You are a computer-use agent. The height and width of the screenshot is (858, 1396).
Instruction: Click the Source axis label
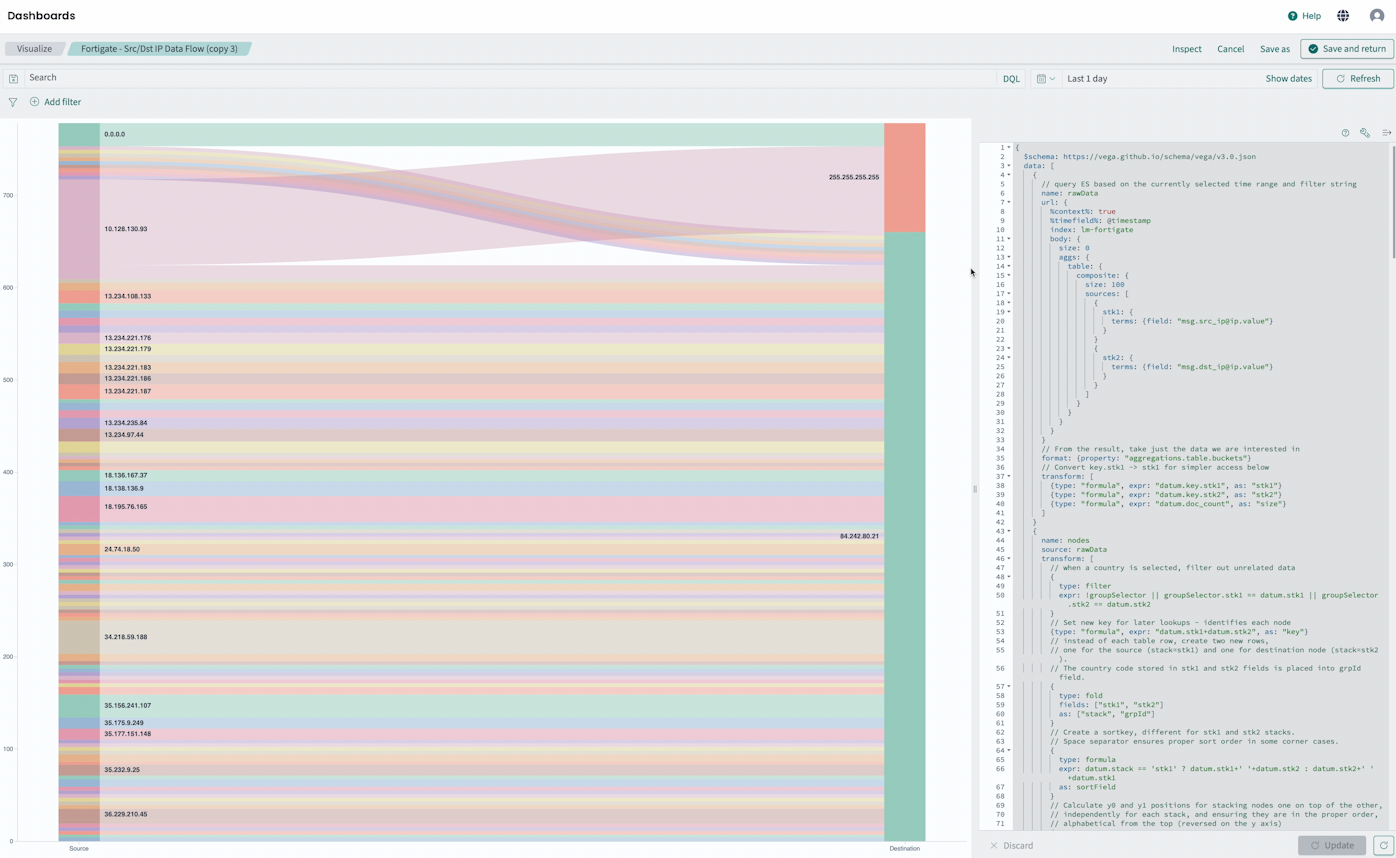79,849
